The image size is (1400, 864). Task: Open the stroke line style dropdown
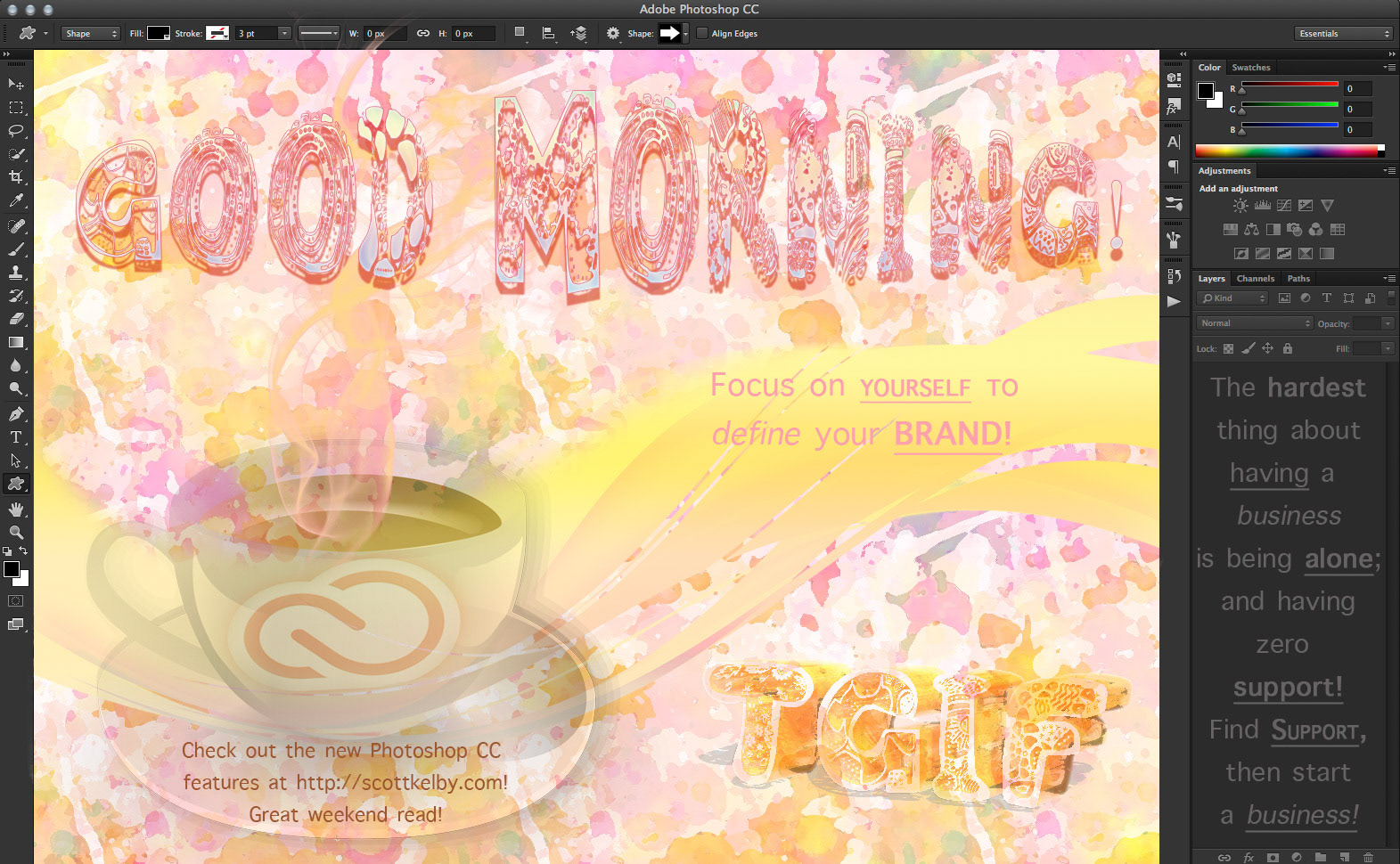pyautogui.click(x=319, y=34)
